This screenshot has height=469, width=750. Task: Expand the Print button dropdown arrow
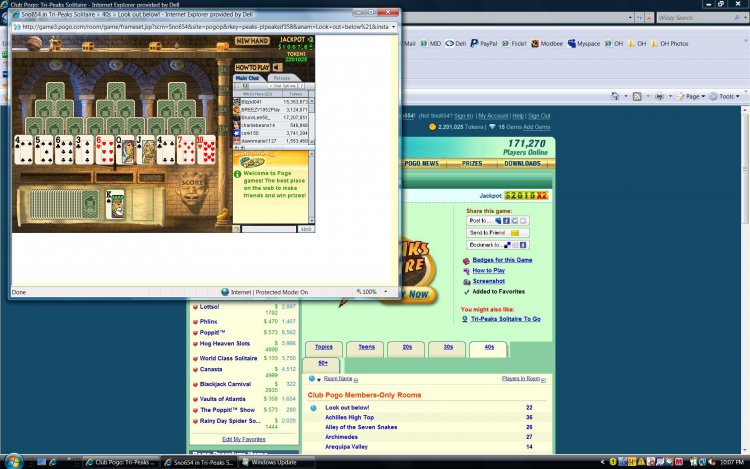click(x=670, y=96)
